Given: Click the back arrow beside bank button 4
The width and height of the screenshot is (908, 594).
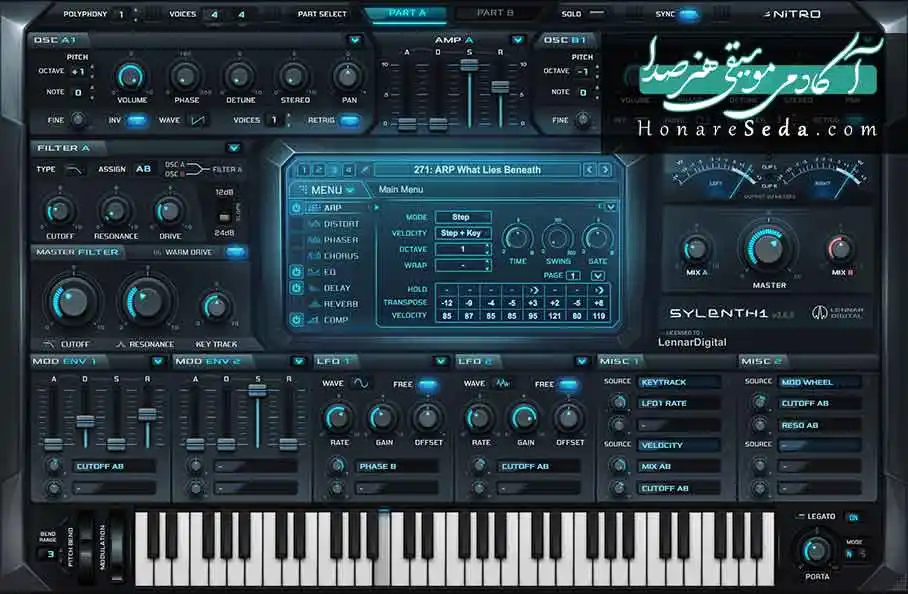Looking at the screenshot, I should tap(364, 170).
